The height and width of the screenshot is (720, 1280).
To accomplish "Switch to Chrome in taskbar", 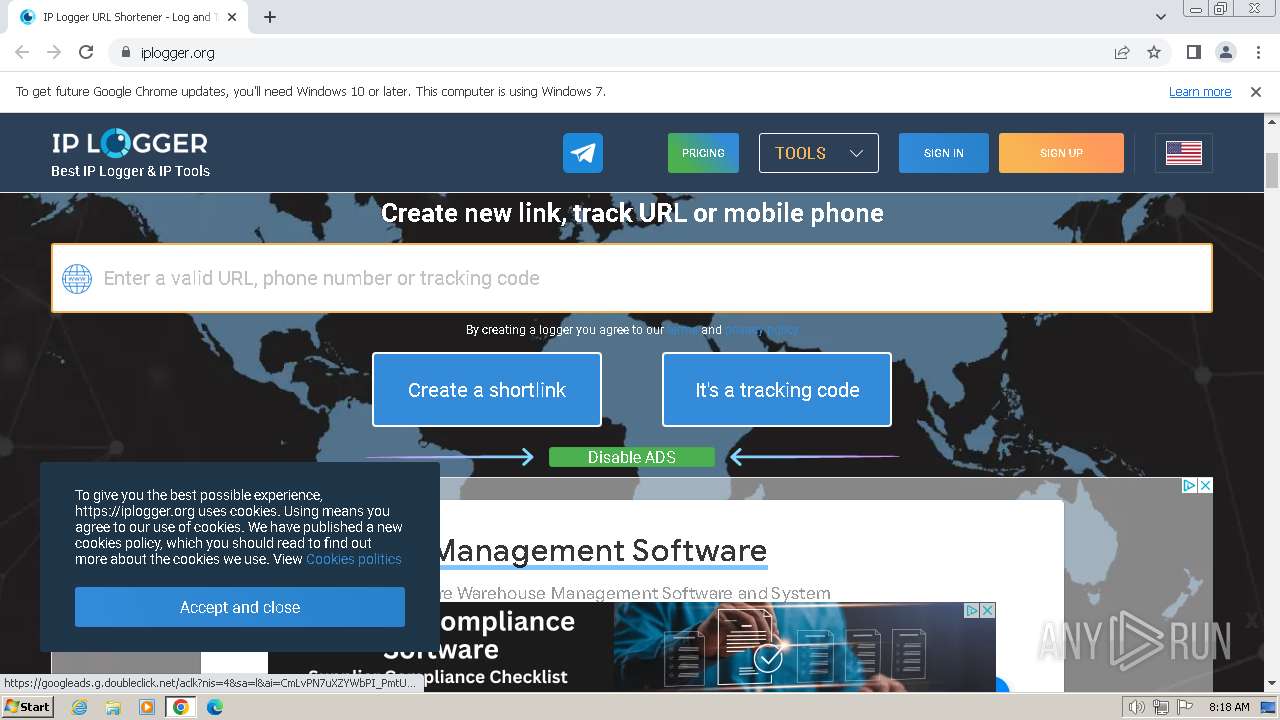I will click(181, 707).
